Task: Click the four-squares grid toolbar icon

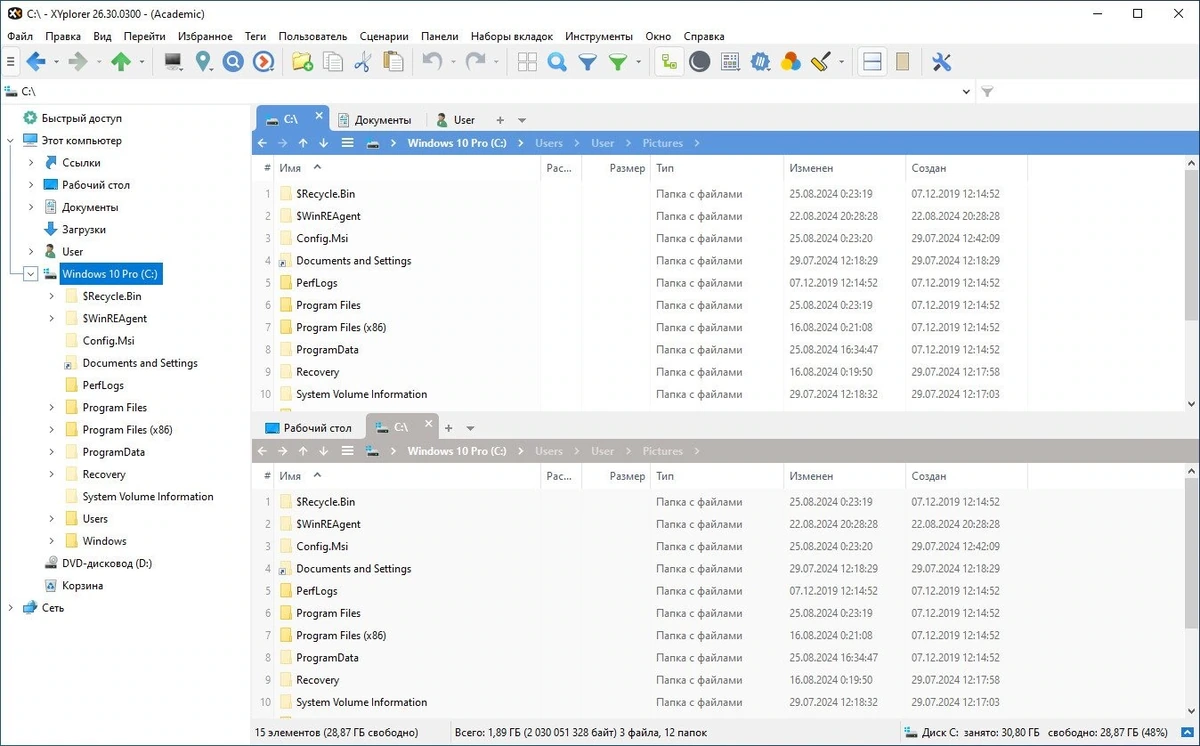Action: coord(527,62)
